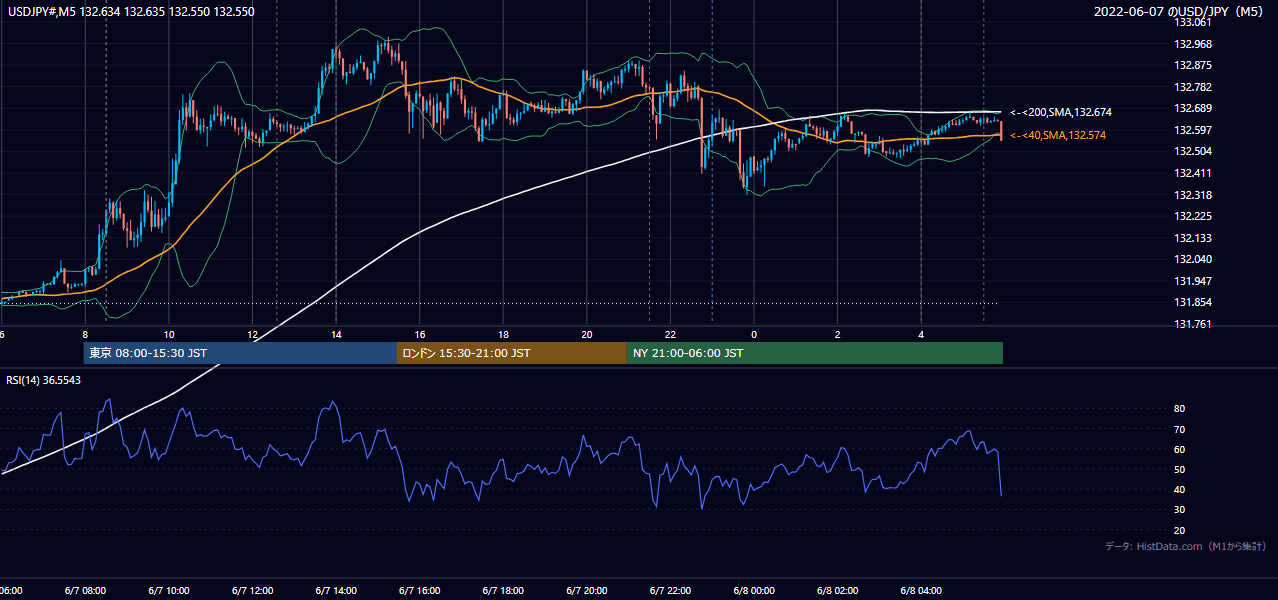Click bottom date label 6/7 20:00
This screenshot has height=600, width=1278.
pos(587,590)
